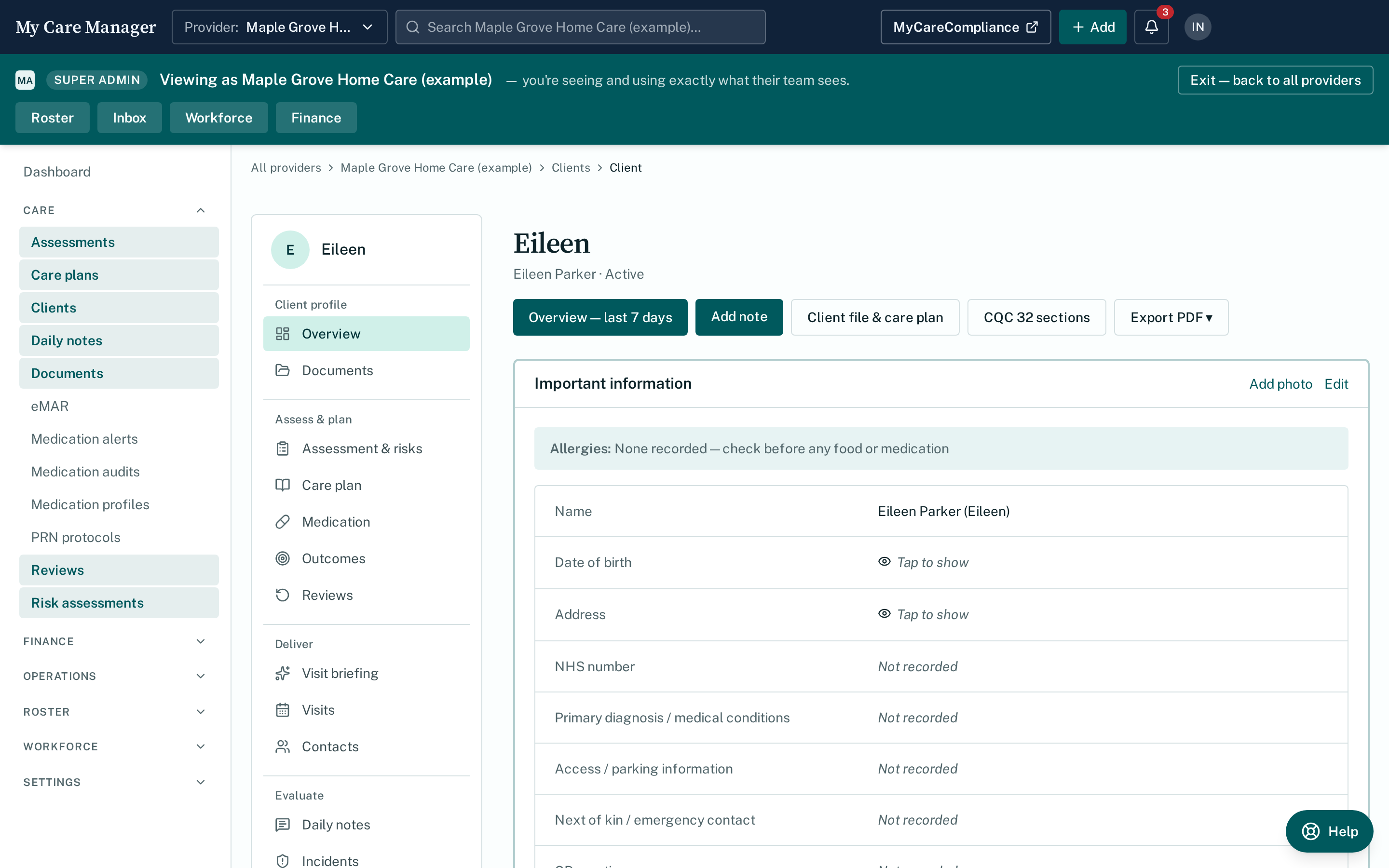Click the Overview grid icon in client profile
Image resolution: width=1389 pixels, height=868 pixels.
(283, 334)
